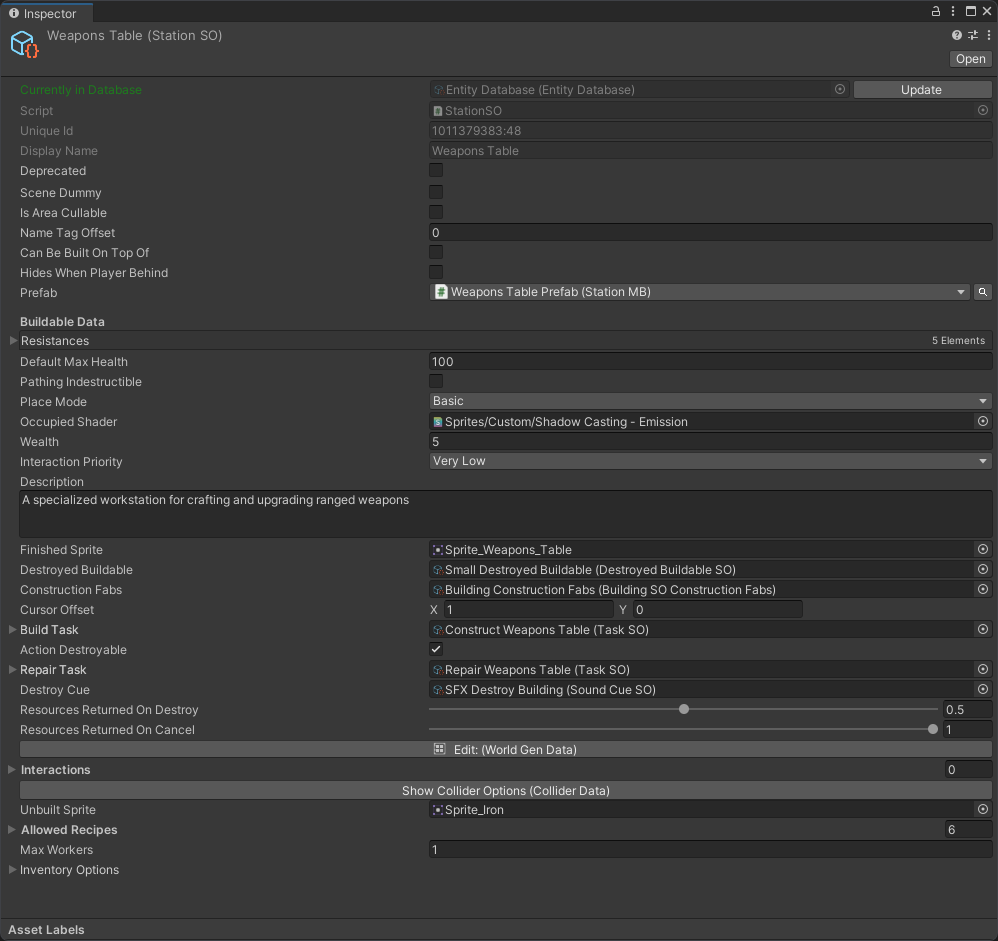Open the asset header kebab menu

click(988, 36)
